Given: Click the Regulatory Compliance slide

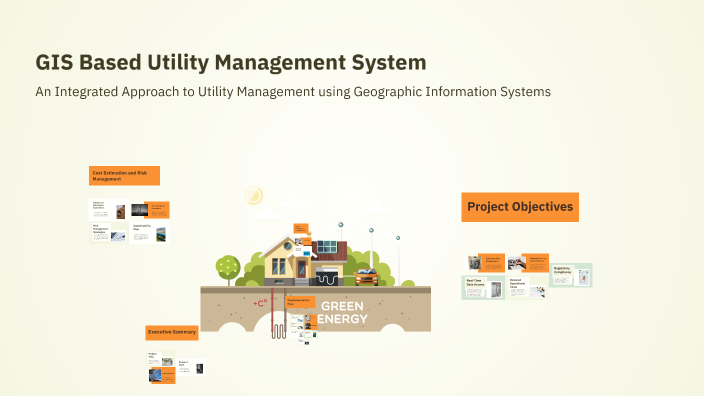Looking at the screenshot, I should 571,275.
